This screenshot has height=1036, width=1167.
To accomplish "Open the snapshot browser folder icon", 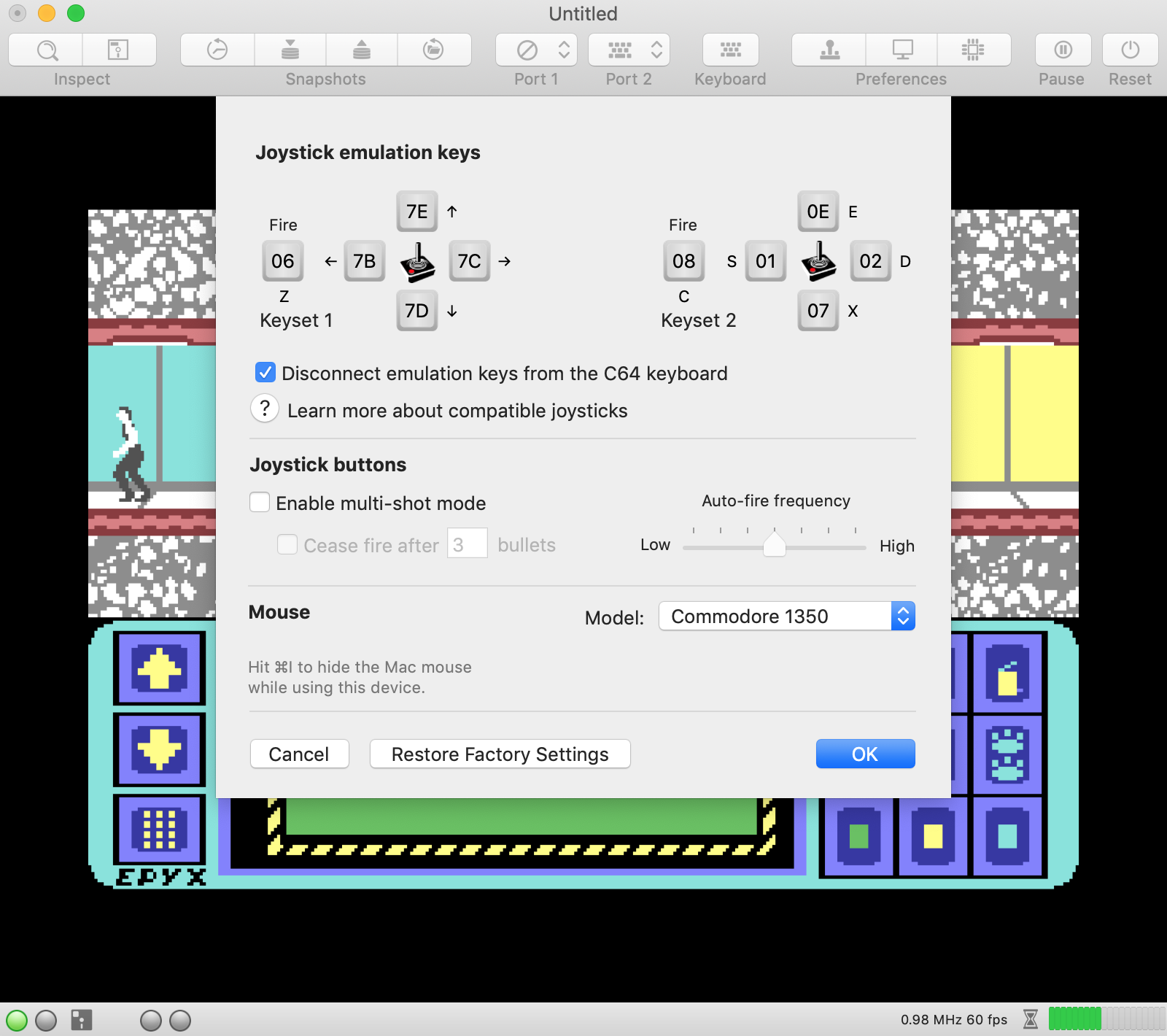I will [x=433, y=50].
